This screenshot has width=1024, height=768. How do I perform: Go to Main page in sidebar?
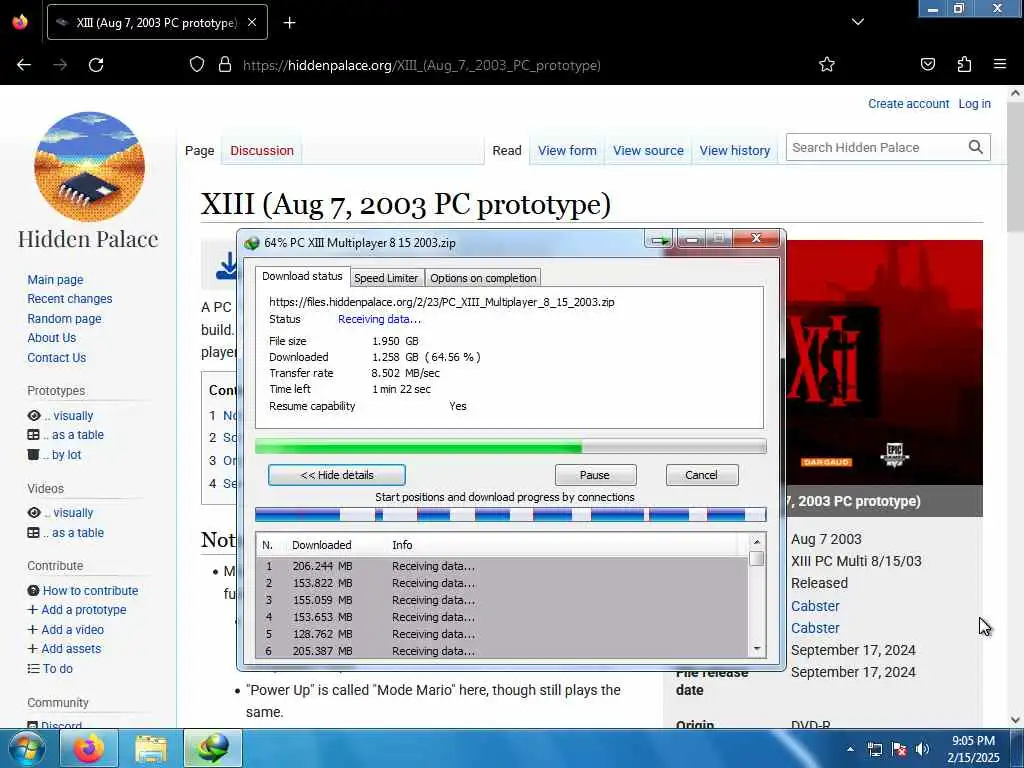click(56, 280)
